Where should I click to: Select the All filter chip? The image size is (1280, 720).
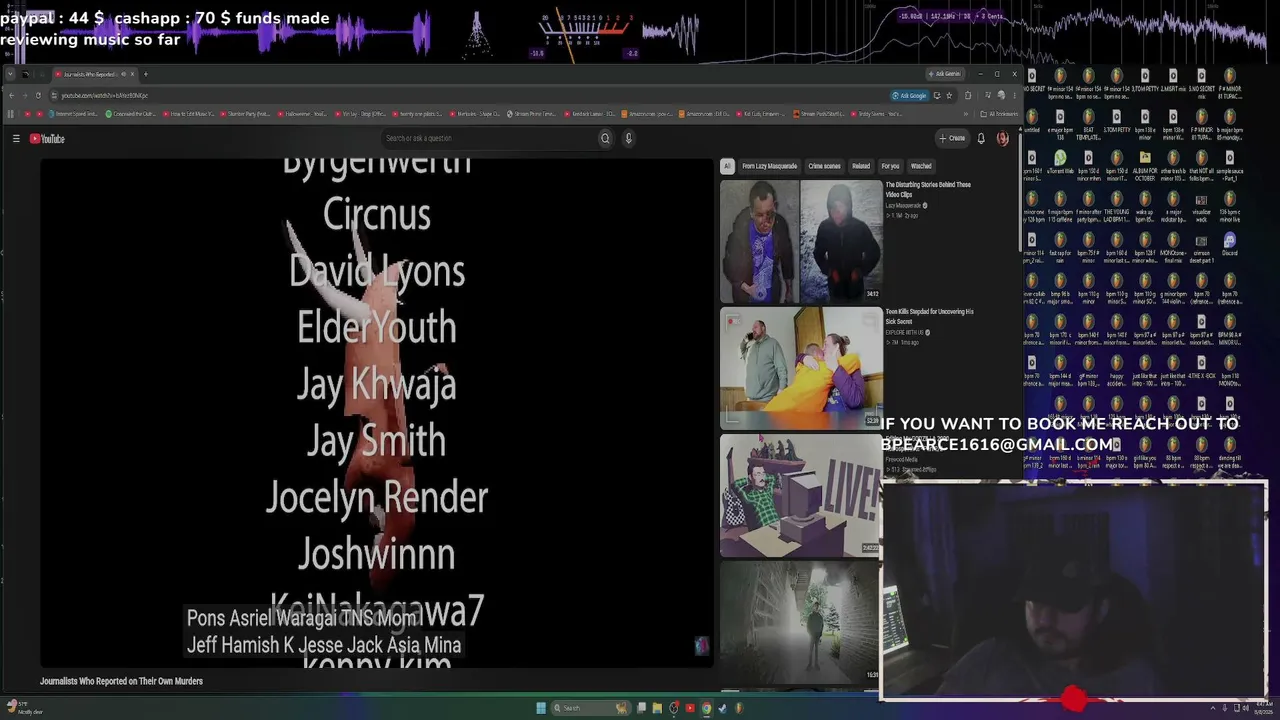point(727,166)
